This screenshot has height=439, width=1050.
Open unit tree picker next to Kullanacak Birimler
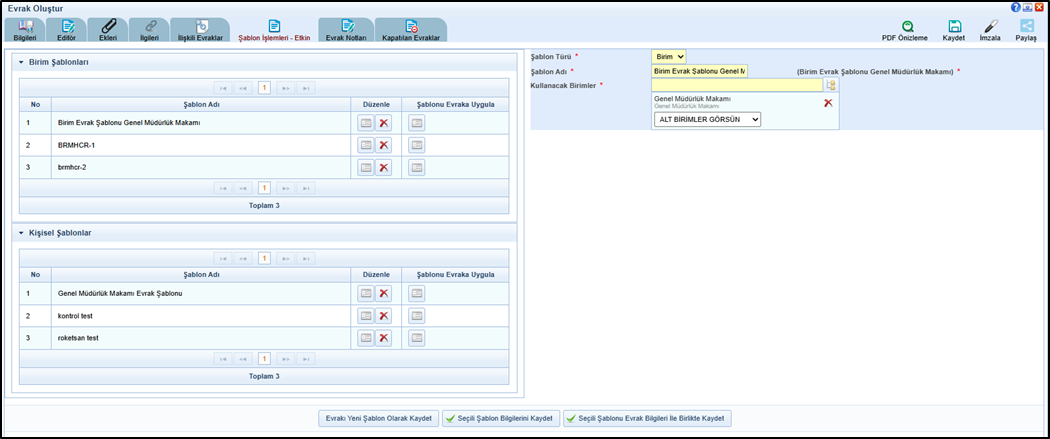831,85
